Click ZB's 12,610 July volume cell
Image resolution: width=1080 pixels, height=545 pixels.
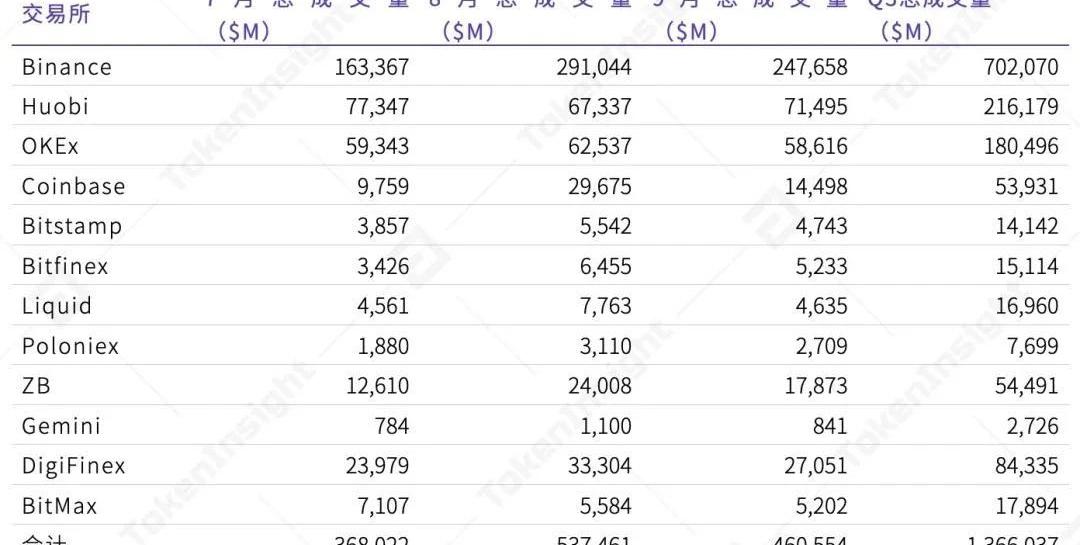point(377,387)
